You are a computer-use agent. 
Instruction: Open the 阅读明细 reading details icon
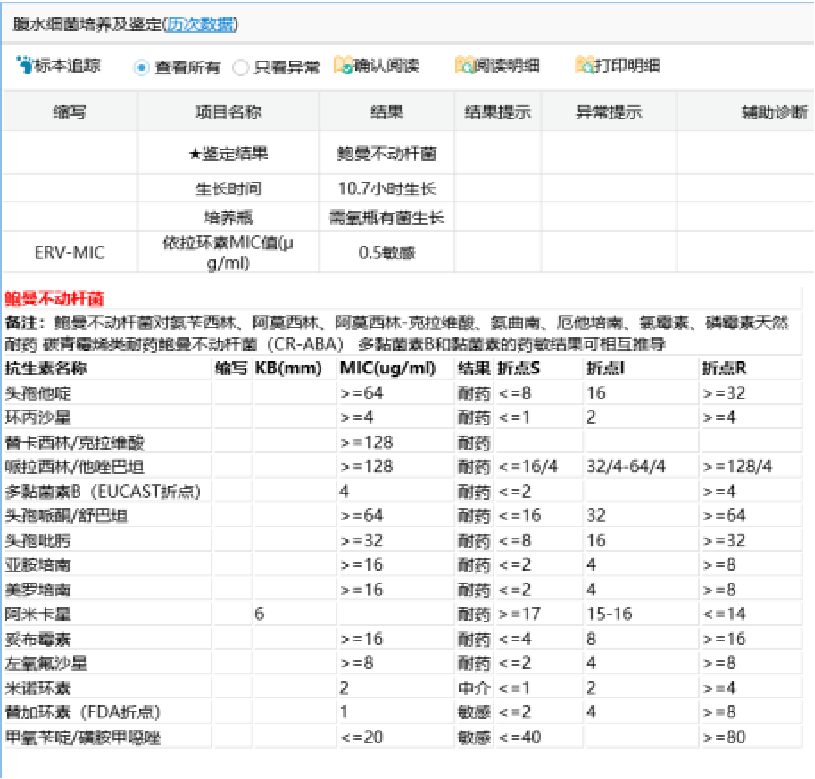[x=465, y=67]
